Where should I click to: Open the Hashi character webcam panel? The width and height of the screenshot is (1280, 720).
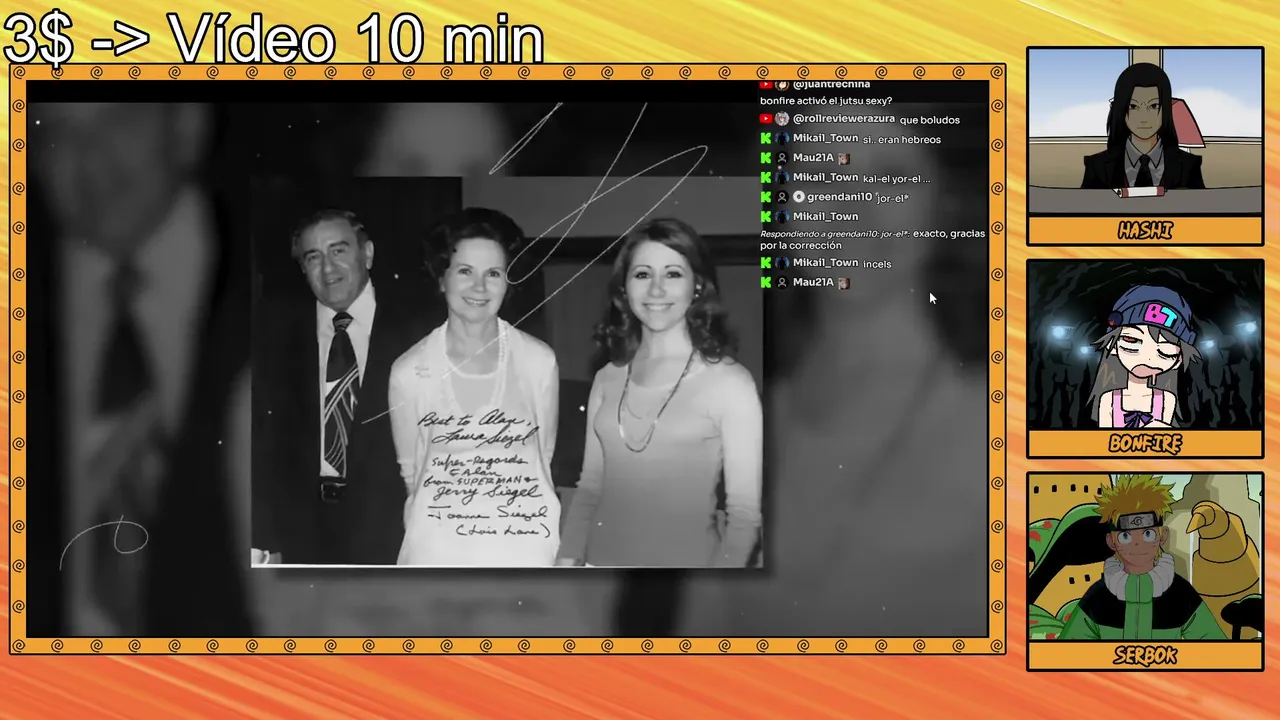[x=1145, y=130]
